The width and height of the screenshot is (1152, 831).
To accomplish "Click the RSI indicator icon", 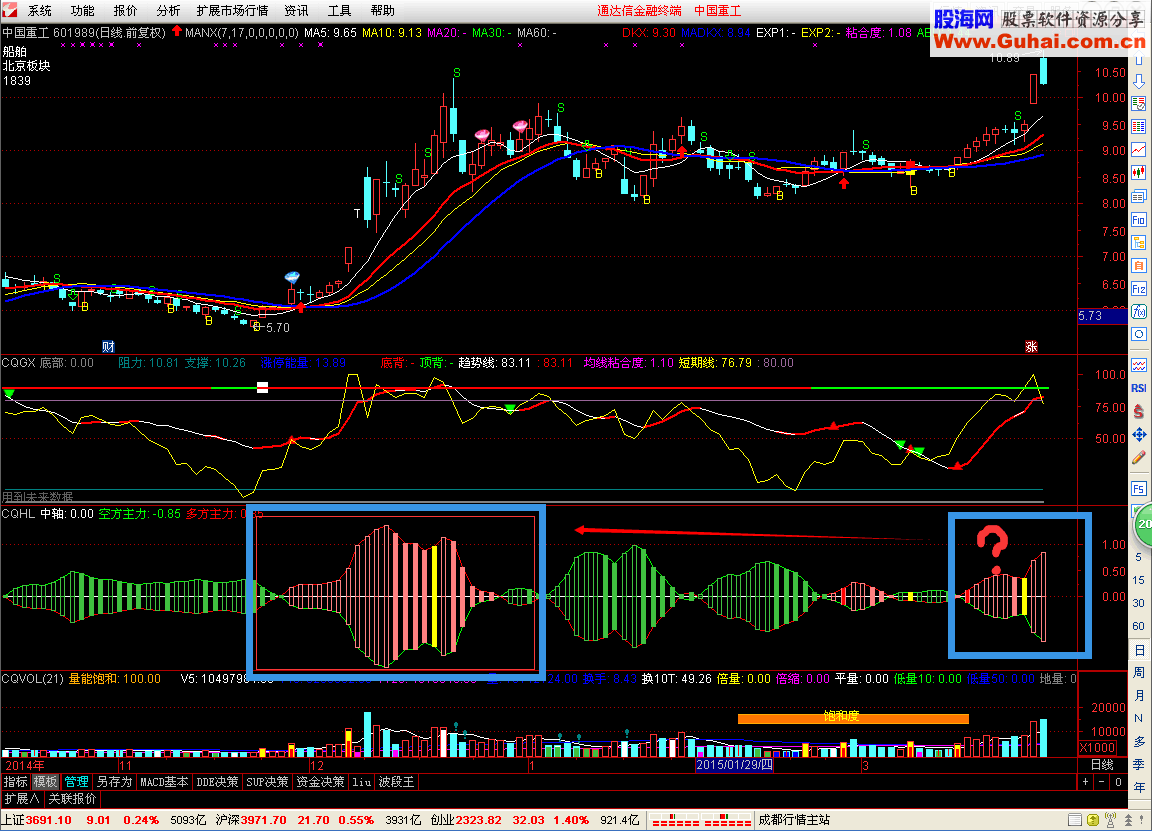I will pyautogui.click(x=1139, y=388).
